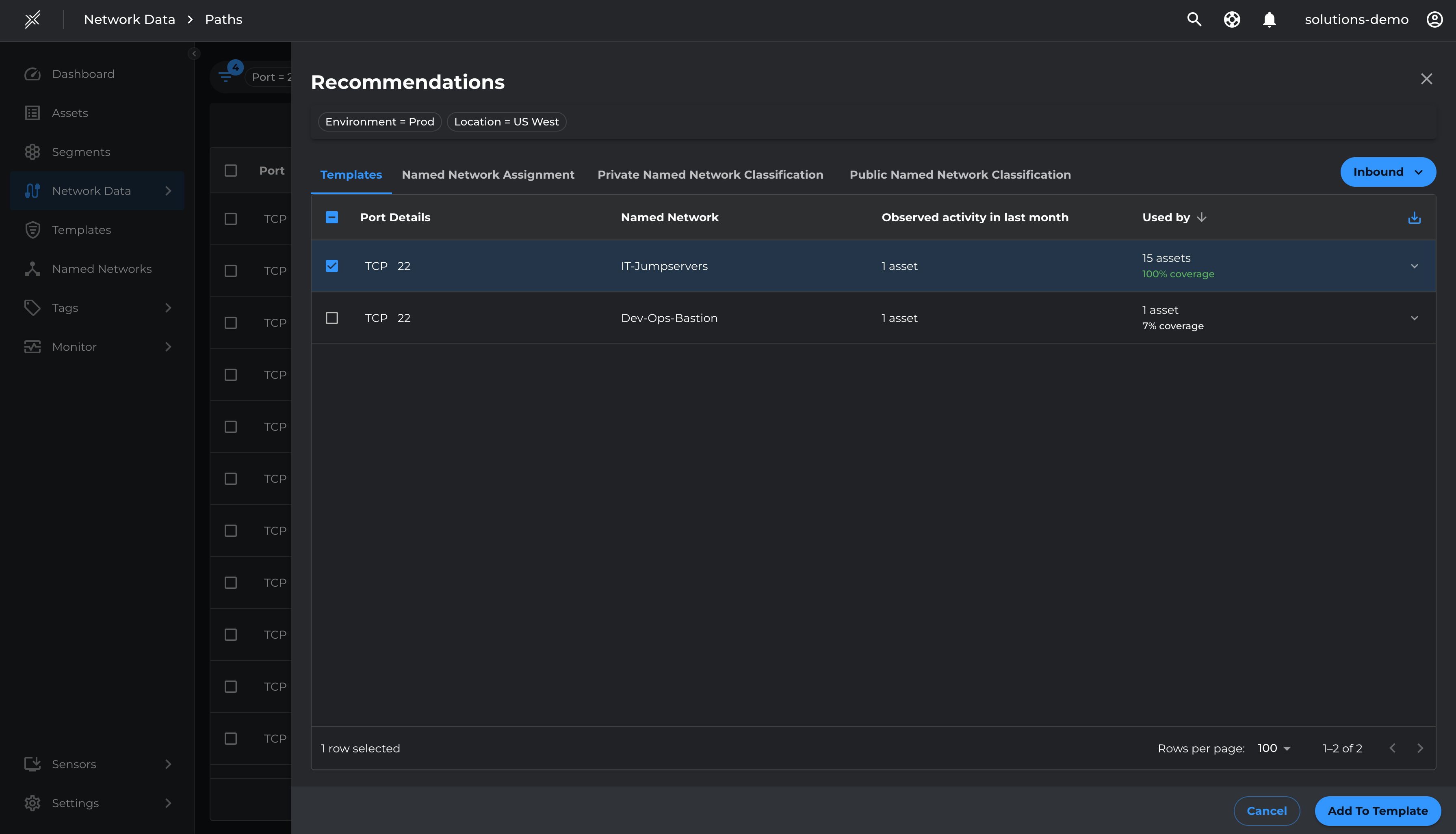Screen dimensions: 1456x834
Task: Uncheck the IT-Jumpservers row checkbox
Action: point(332,266)
